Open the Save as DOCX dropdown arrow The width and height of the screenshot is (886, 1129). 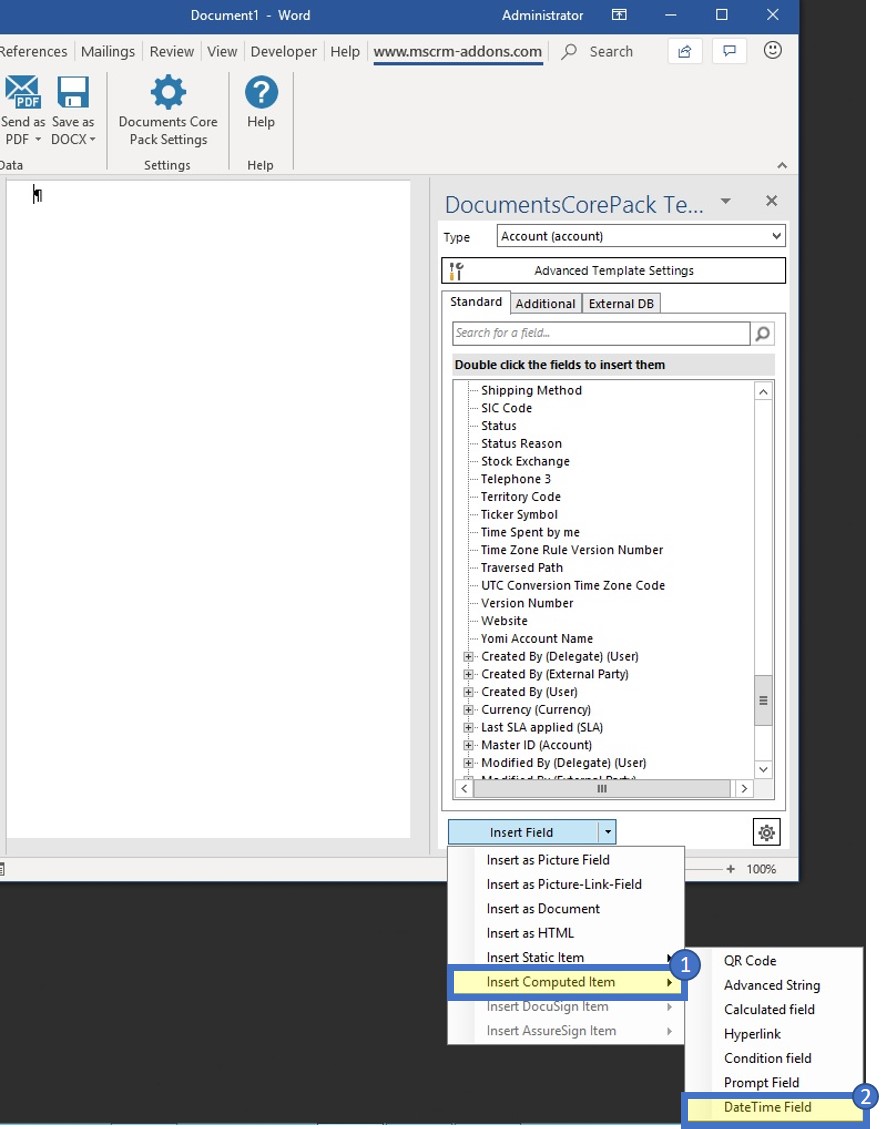[x=92, y=140]
